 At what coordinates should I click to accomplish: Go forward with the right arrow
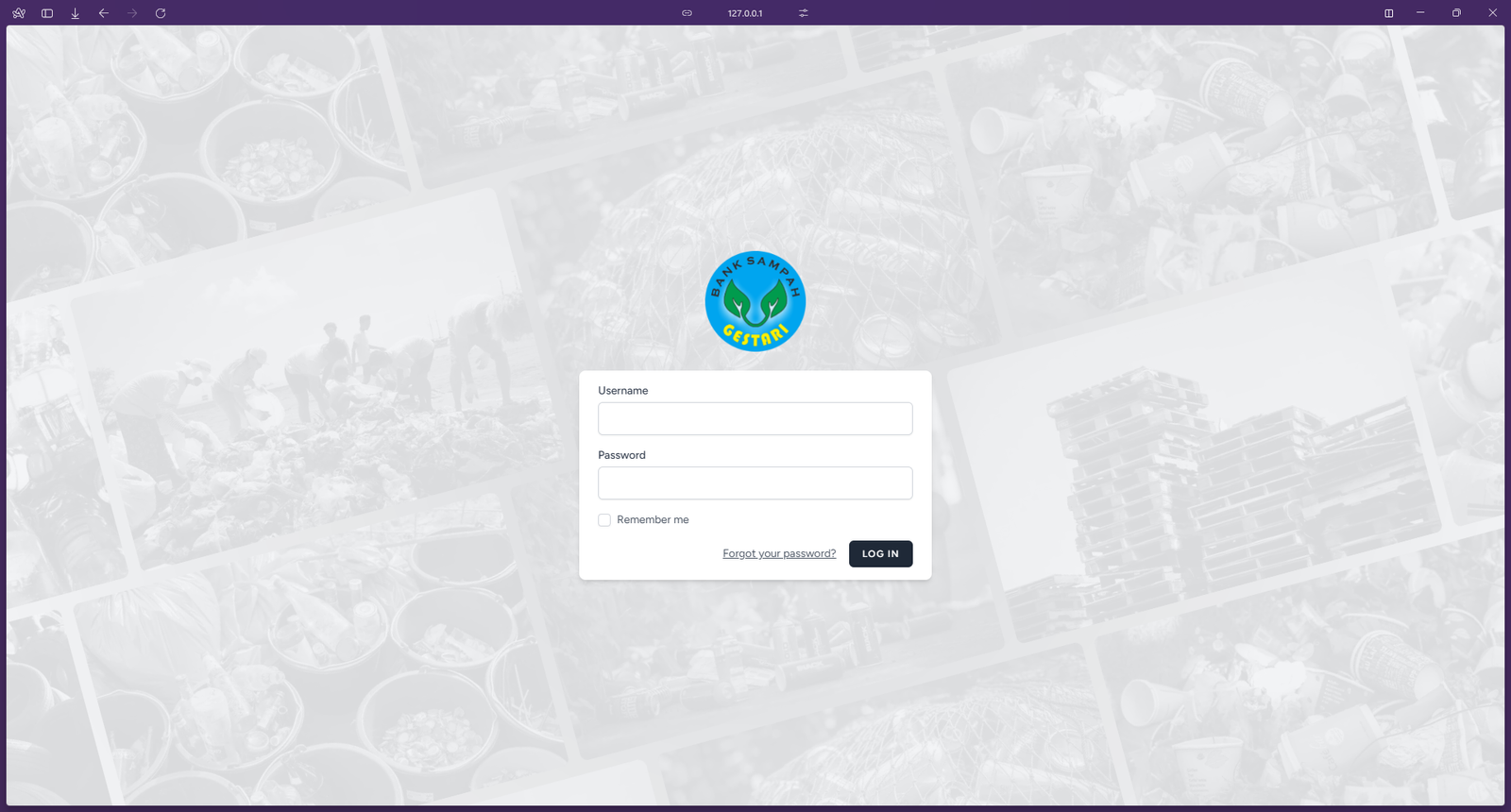(x=132, y=13)
